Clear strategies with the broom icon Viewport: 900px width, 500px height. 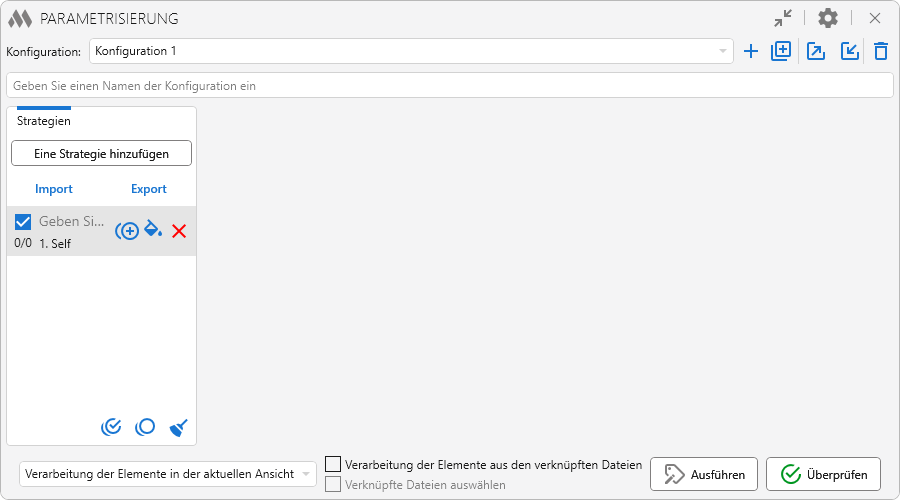178,427
